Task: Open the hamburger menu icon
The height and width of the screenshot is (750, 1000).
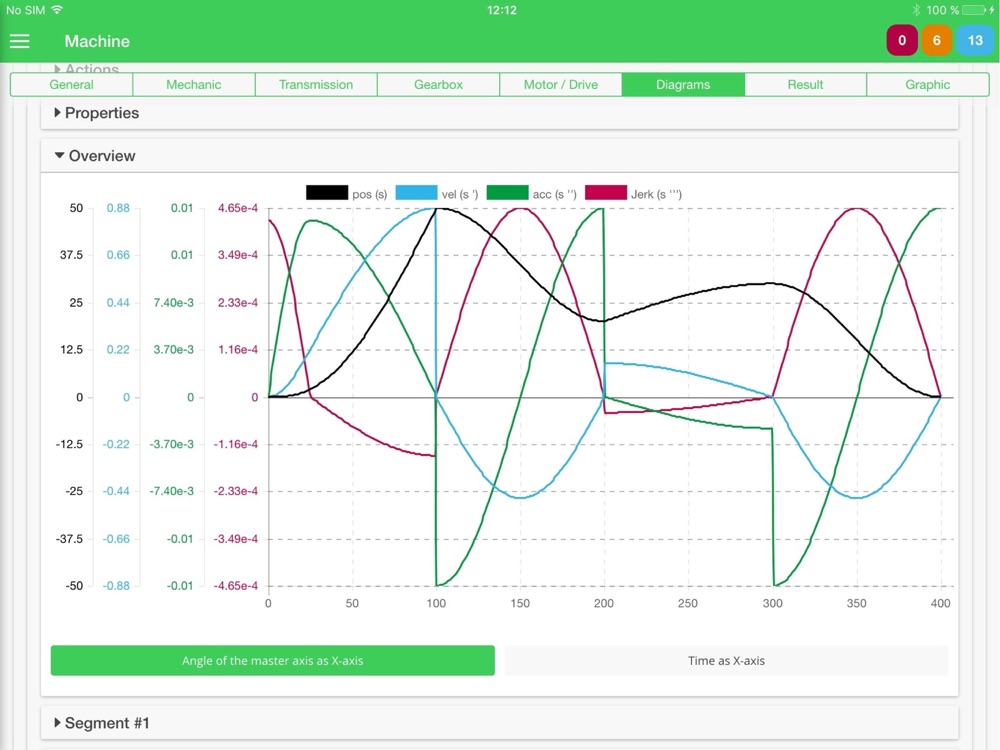Action: 19,41
